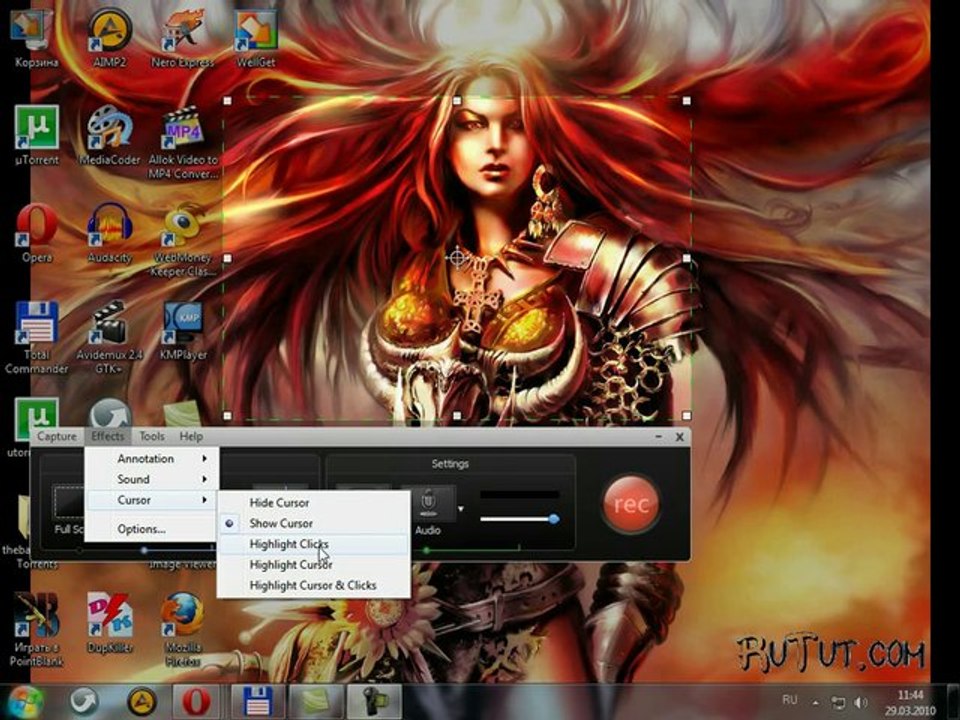
Task: Click the green notes icon in taskbar
Action: point(316,702)
